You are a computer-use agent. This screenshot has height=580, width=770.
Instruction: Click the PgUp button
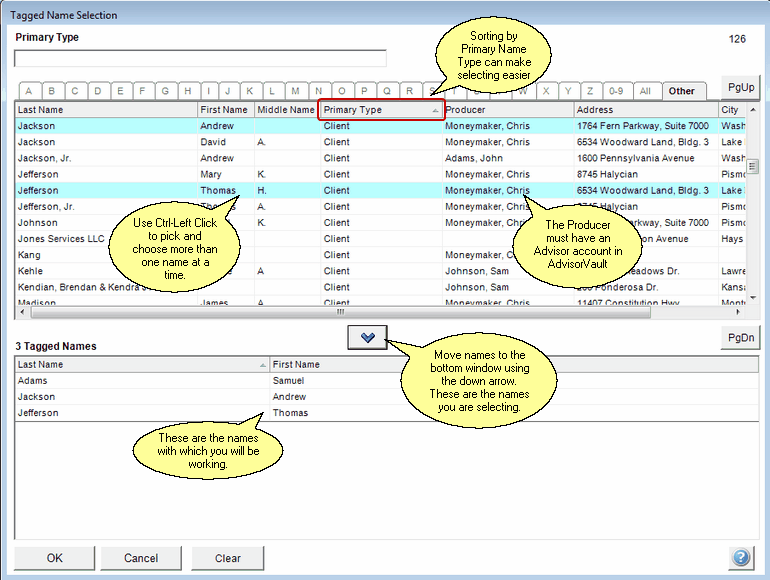click(x=741, y=87)
